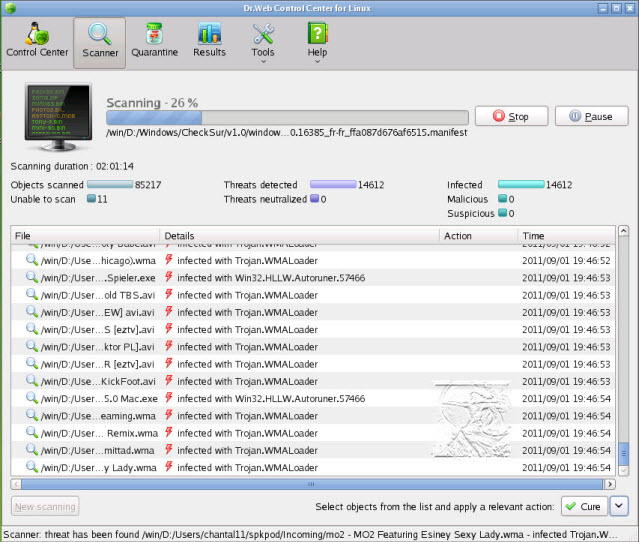This screenshot has height=542, width=639.
Task: Open the Results chart icon
Action: pyautogui.click(x=209, y=33)
